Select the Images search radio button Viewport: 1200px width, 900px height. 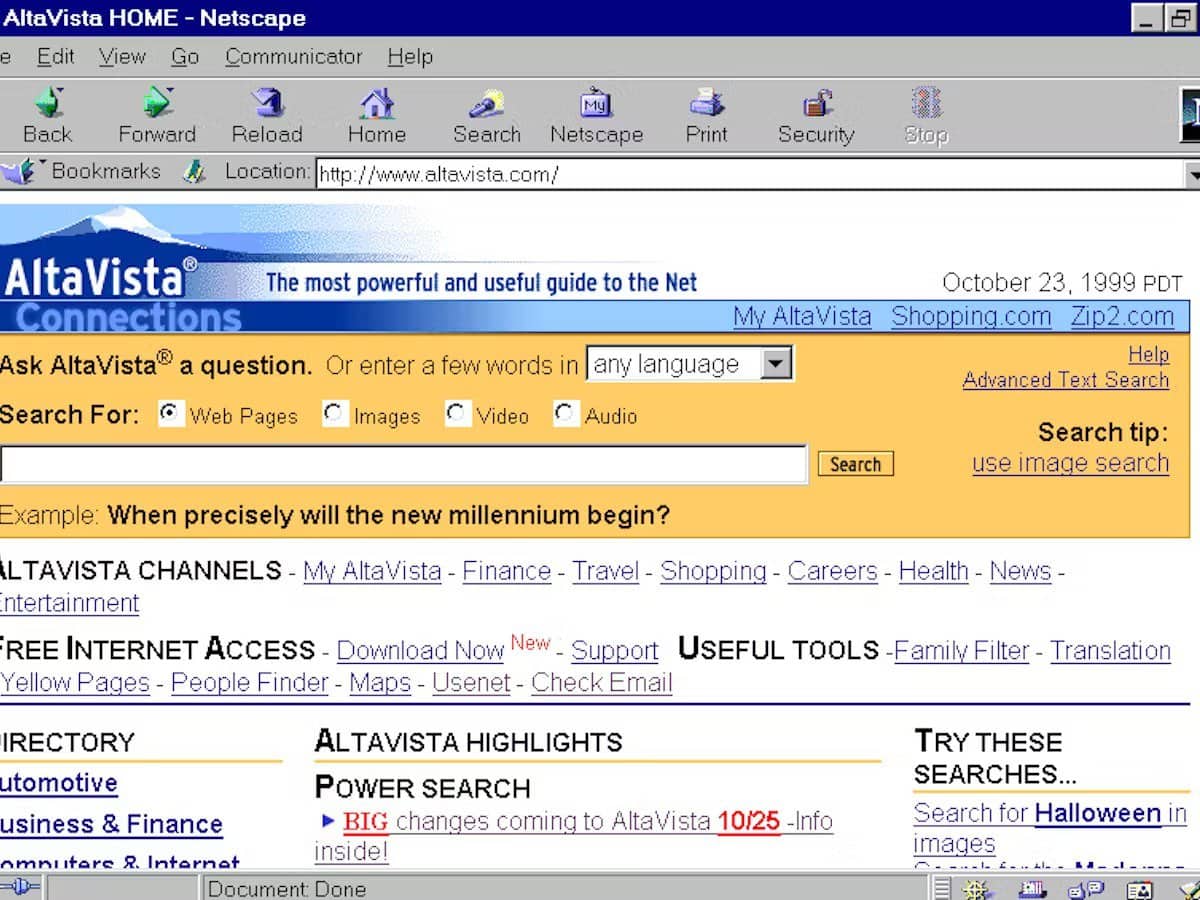334,412
